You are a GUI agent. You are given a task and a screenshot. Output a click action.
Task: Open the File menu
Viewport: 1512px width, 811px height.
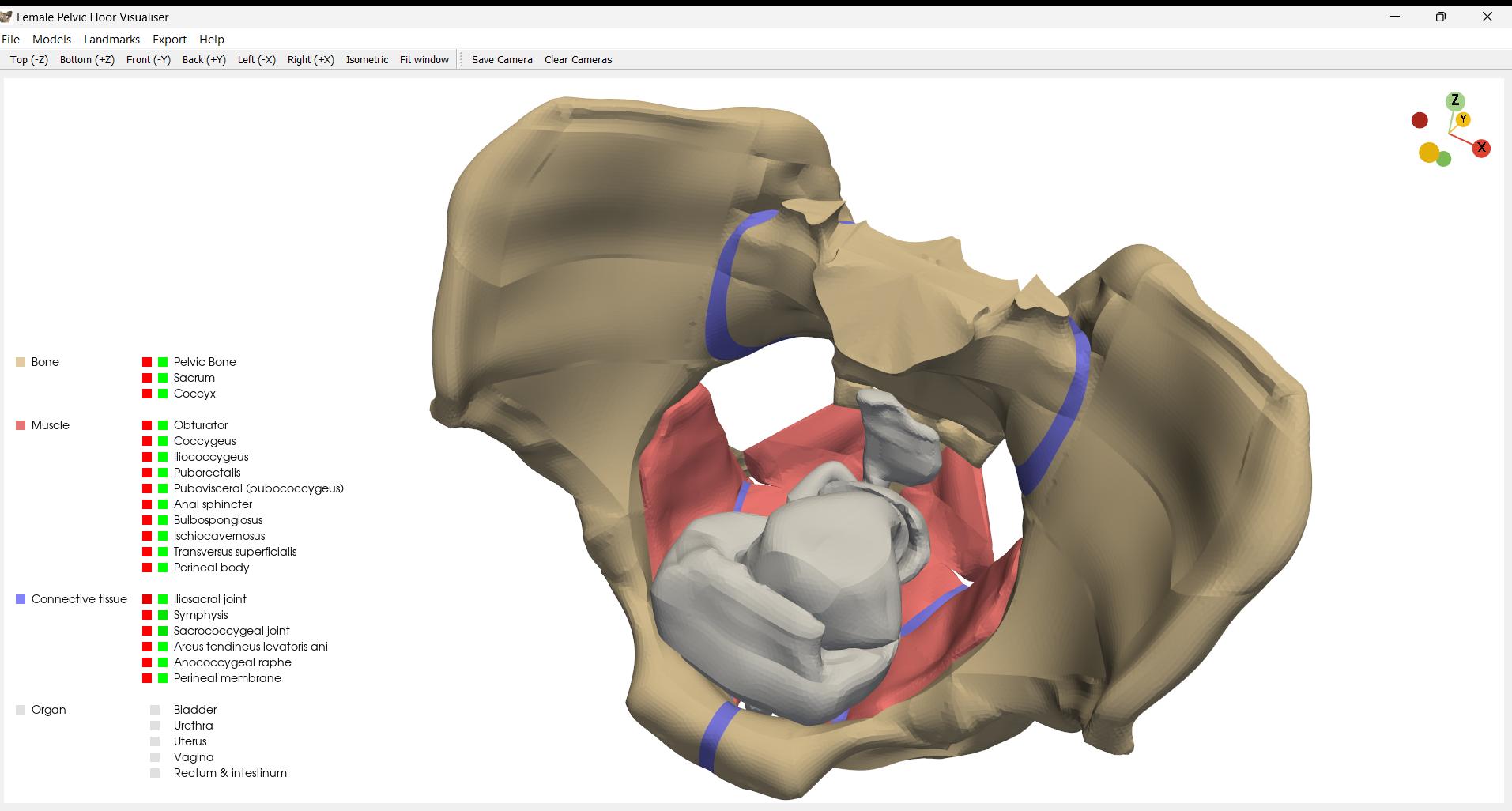tap(11, 40)
